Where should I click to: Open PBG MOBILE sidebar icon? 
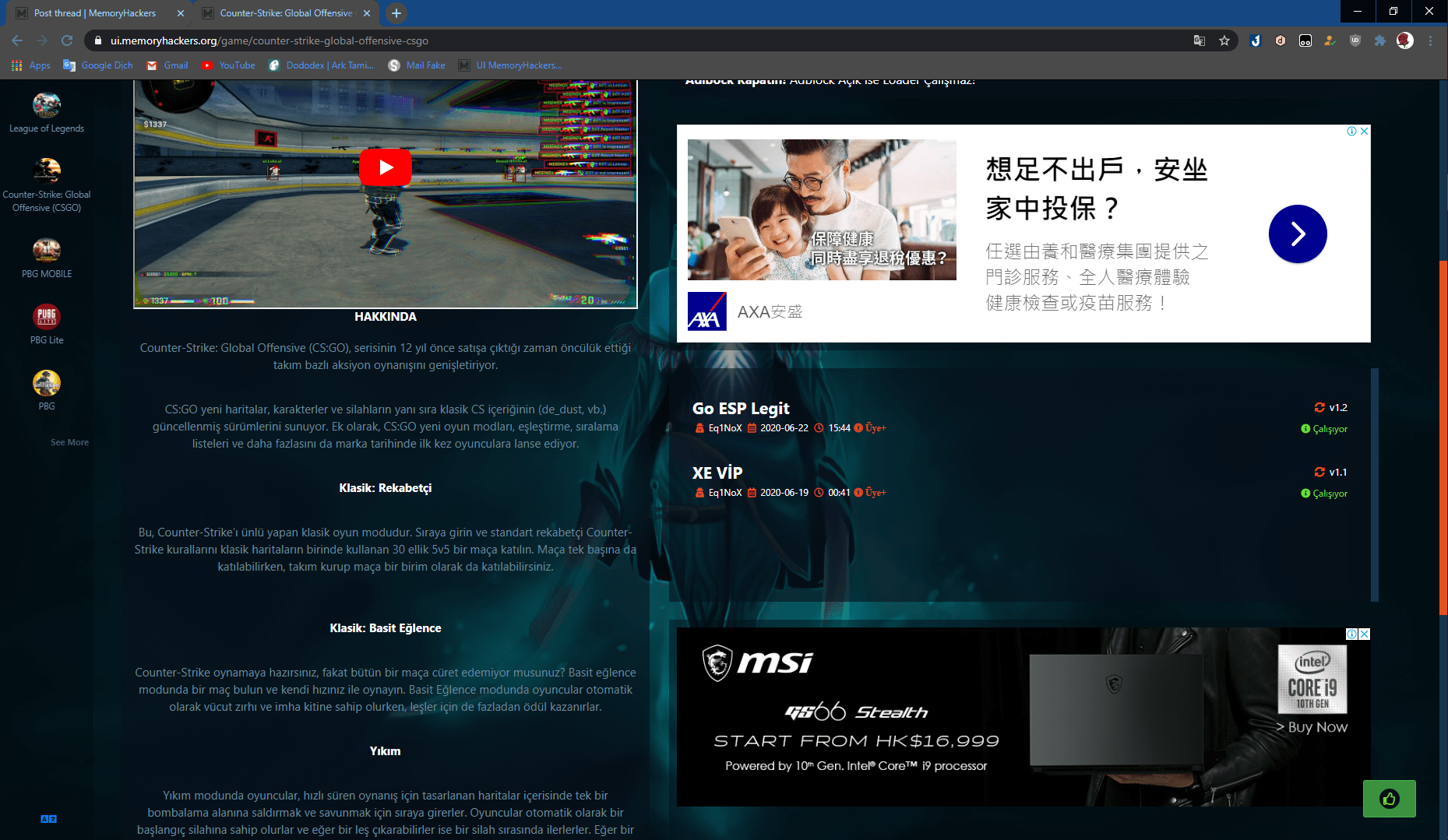(47, 250)
